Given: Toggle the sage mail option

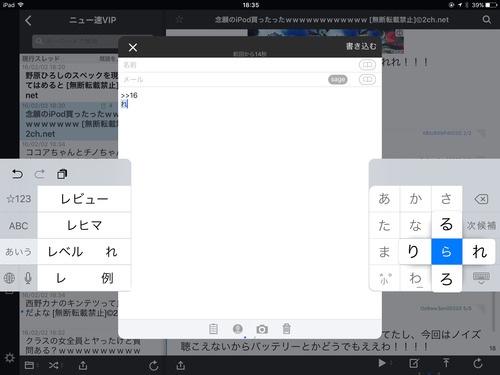Looking at the screenshot, I should coord(338,79).
